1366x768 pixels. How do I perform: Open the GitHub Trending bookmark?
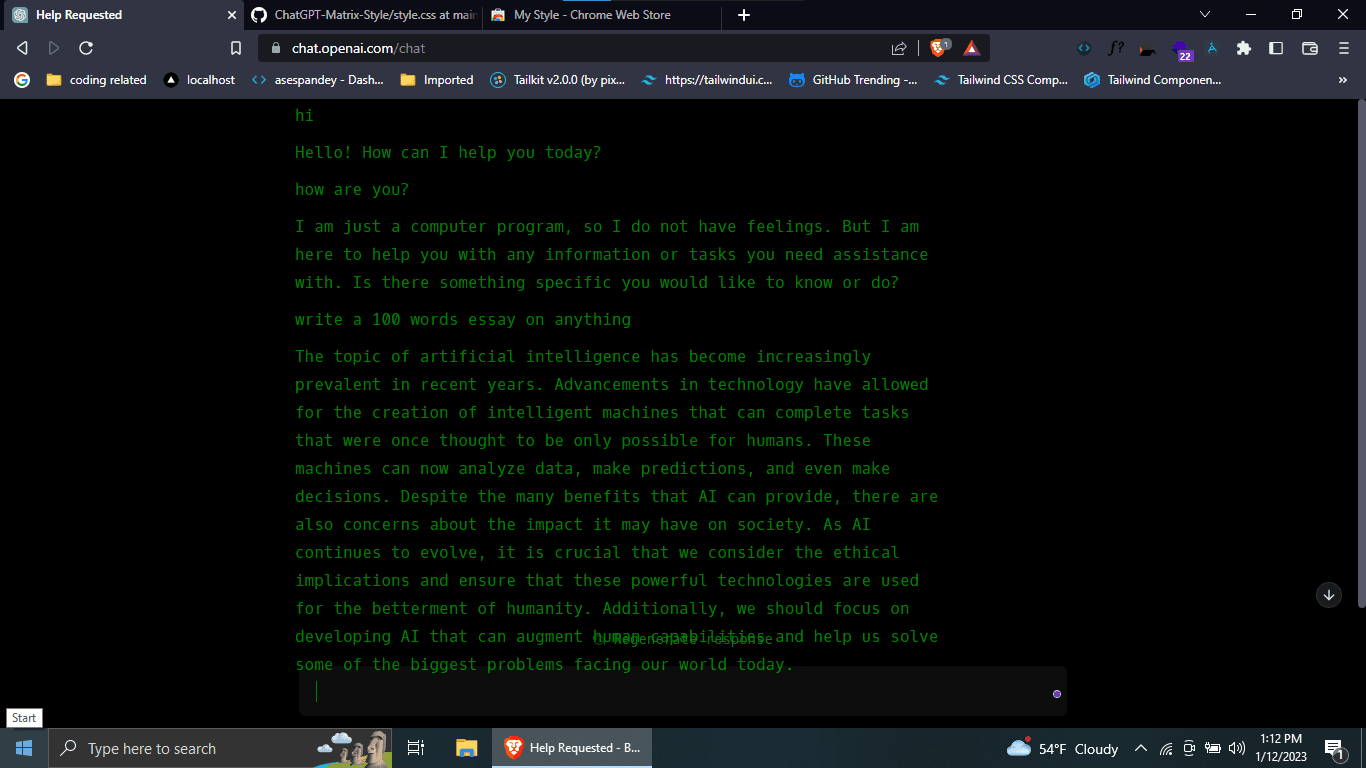(x=853, y=80)
